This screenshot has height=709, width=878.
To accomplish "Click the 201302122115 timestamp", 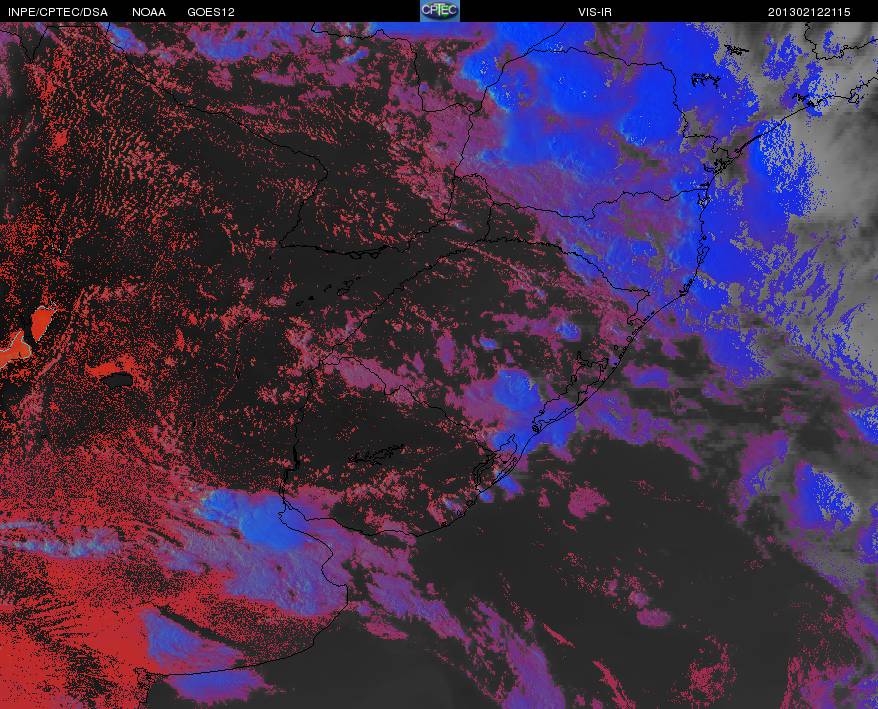I will click(809, 12).
